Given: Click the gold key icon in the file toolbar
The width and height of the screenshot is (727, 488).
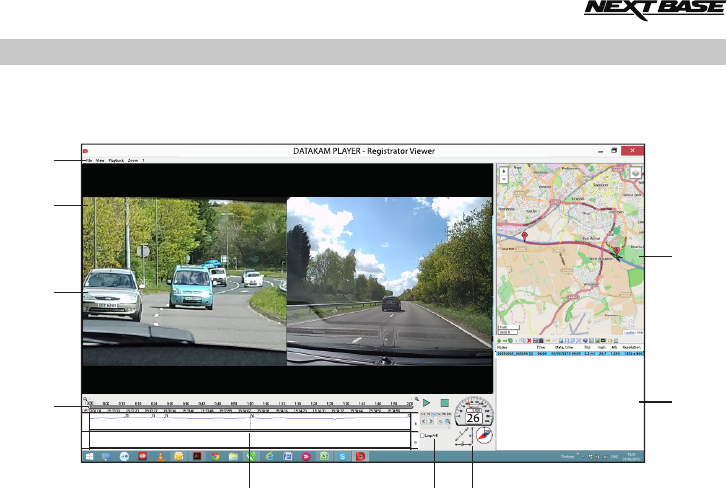Looking at the screenshot, I should pyautogui.click(x=548, y=341).
